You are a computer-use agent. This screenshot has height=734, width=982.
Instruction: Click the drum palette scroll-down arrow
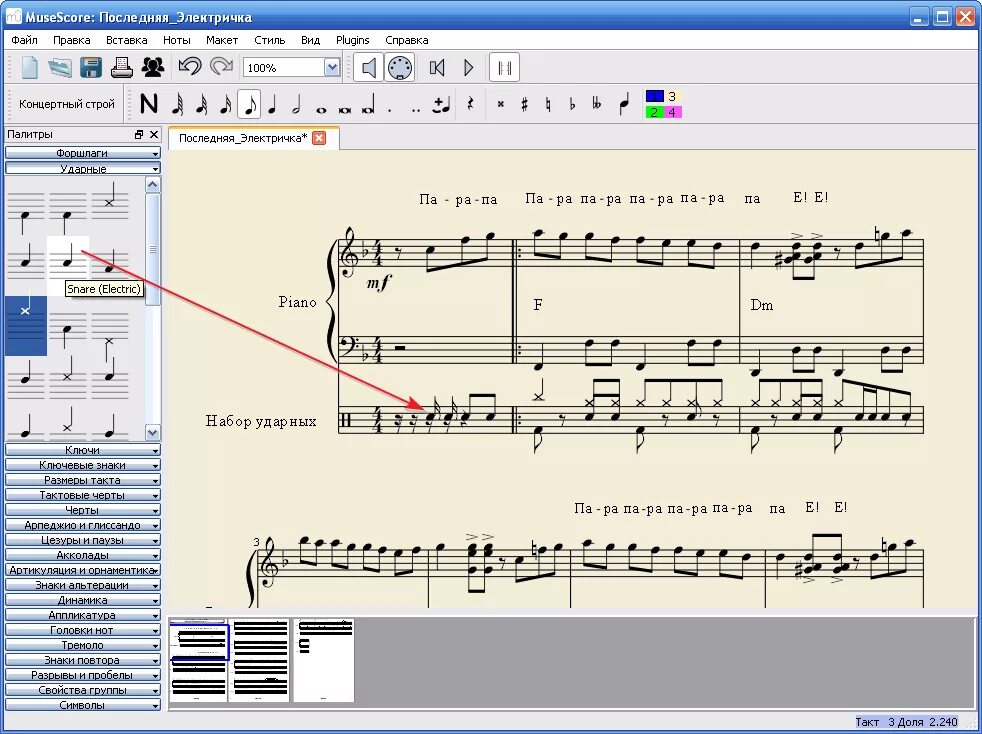tap(152, 432)
